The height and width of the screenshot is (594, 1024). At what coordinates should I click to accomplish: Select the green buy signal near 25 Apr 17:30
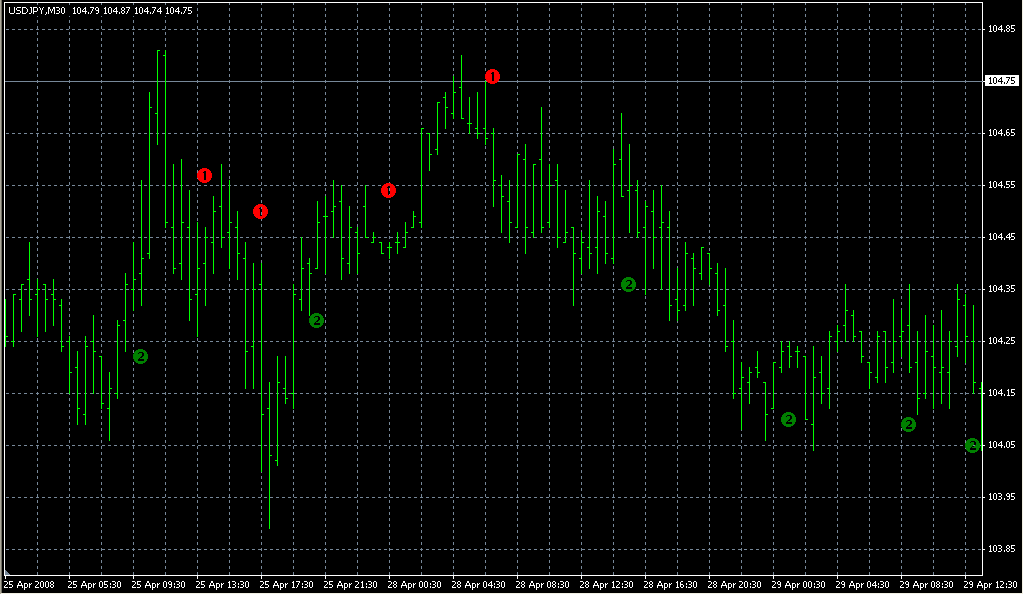coord(317,321)
